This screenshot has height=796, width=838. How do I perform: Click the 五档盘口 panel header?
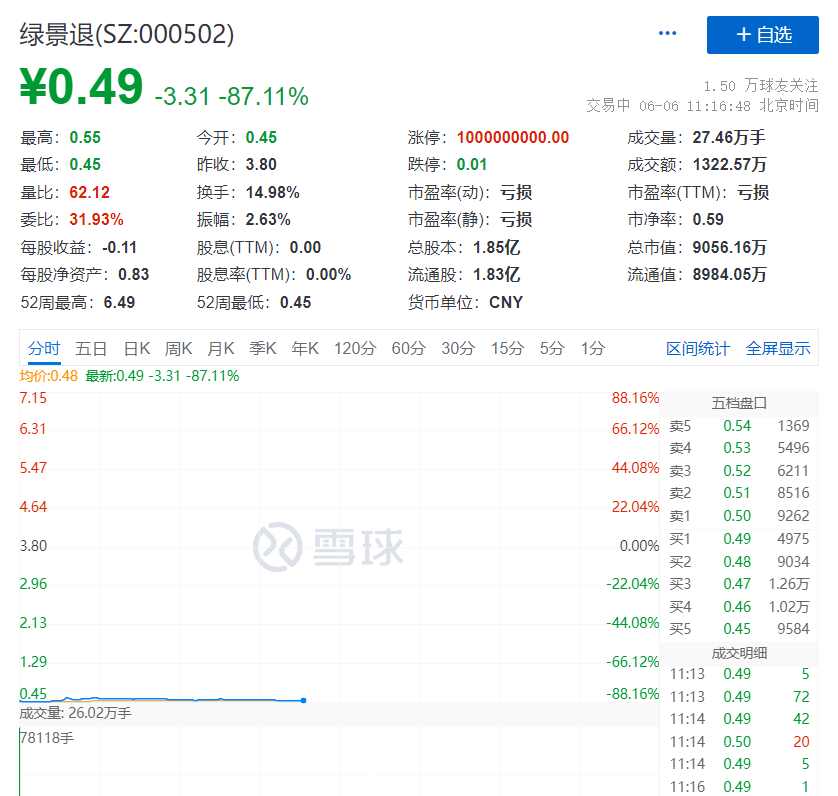coord(739,403)
